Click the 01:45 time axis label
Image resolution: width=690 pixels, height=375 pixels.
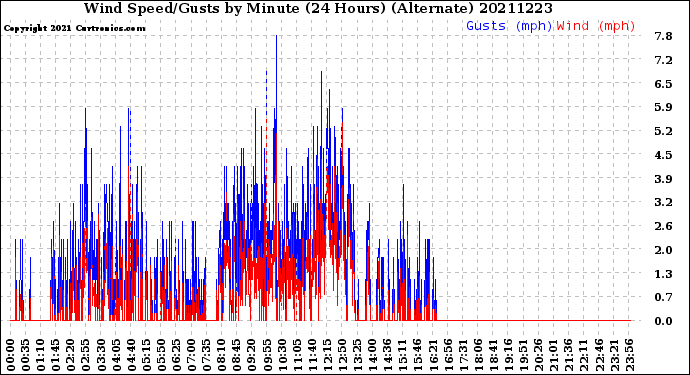(56, 355)
